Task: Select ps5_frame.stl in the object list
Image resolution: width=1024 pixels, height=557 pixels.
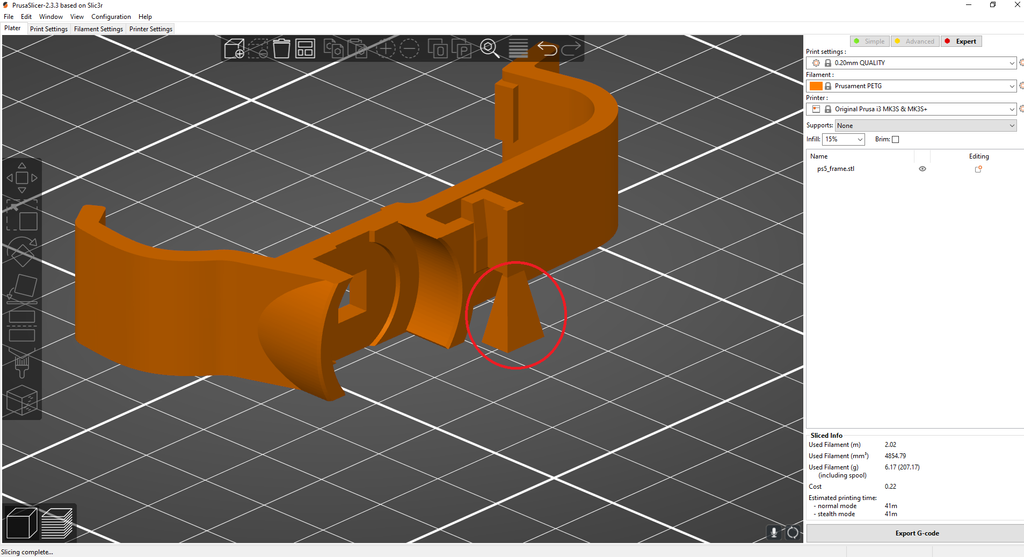Action: click(836, 169)
